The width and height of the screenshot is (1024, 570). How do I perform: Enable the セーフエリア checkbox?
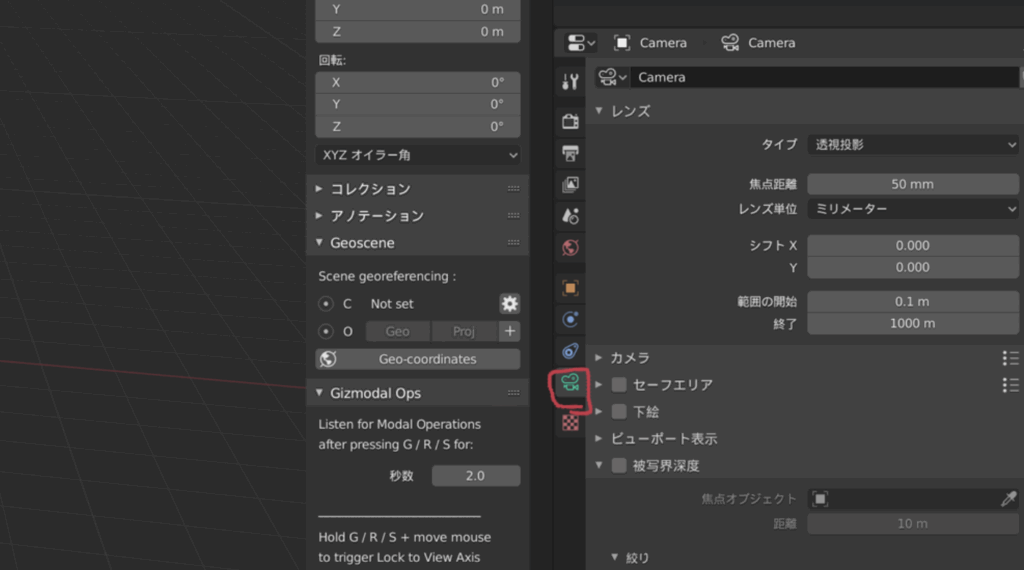619,385
